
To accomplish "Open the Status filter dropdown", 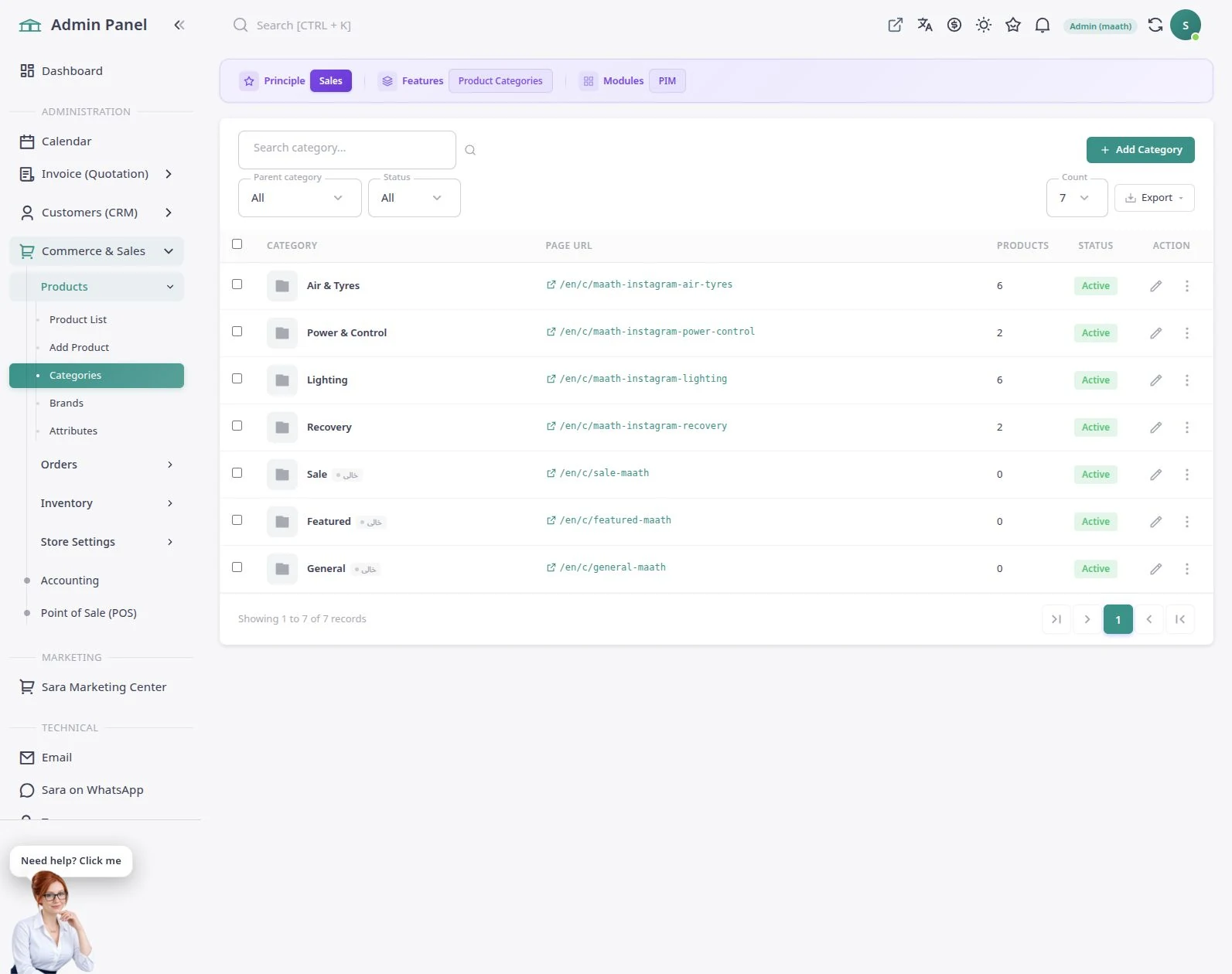I will point(414,198).
